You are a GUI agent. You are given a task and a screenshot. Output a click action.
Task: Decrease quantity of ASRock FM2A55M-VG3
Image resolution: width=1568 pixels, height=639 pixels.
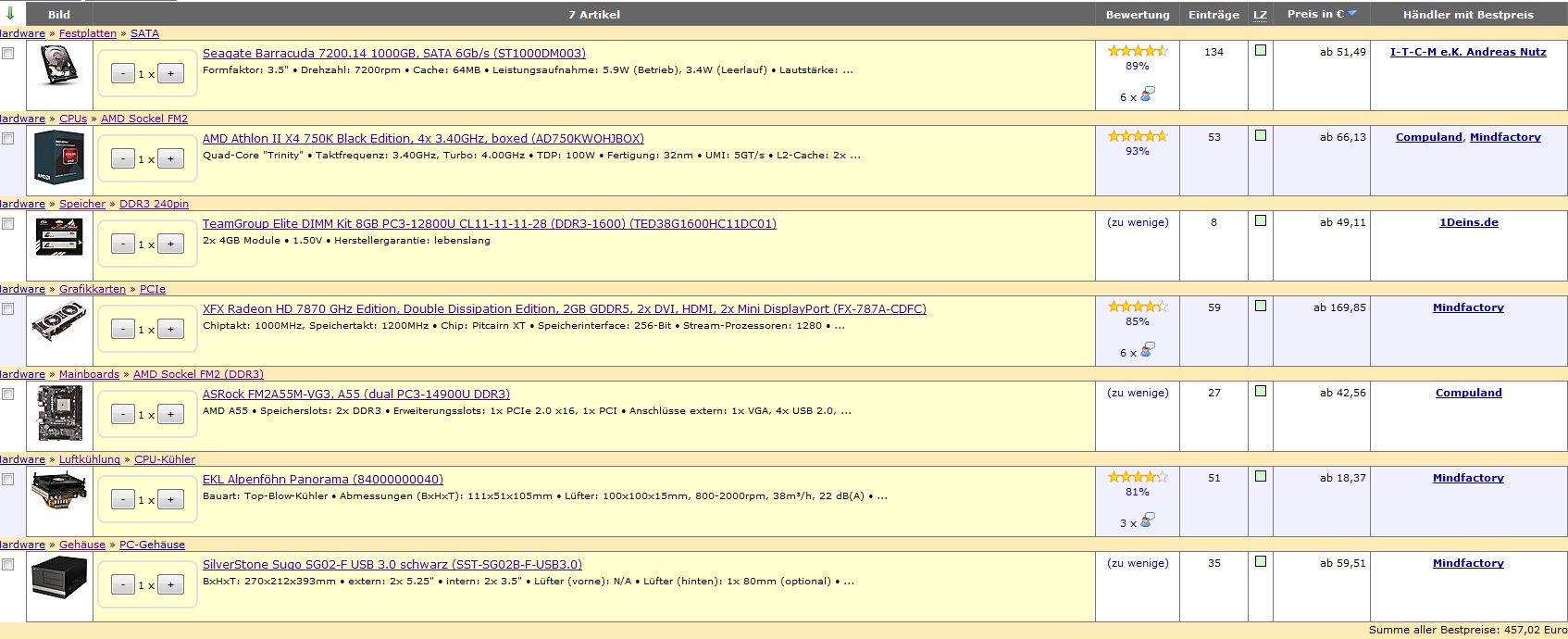(123, 415)
